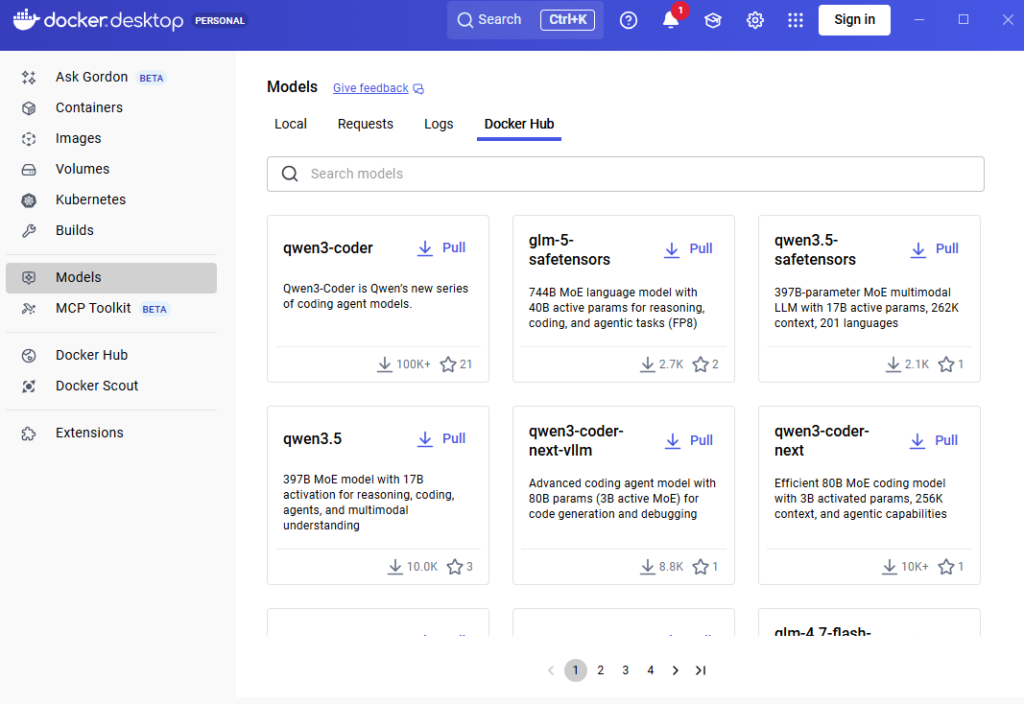1024x704 pixels.
Task: Open Ask Gordon in the sidebar
Action: (x=91, y=77)
